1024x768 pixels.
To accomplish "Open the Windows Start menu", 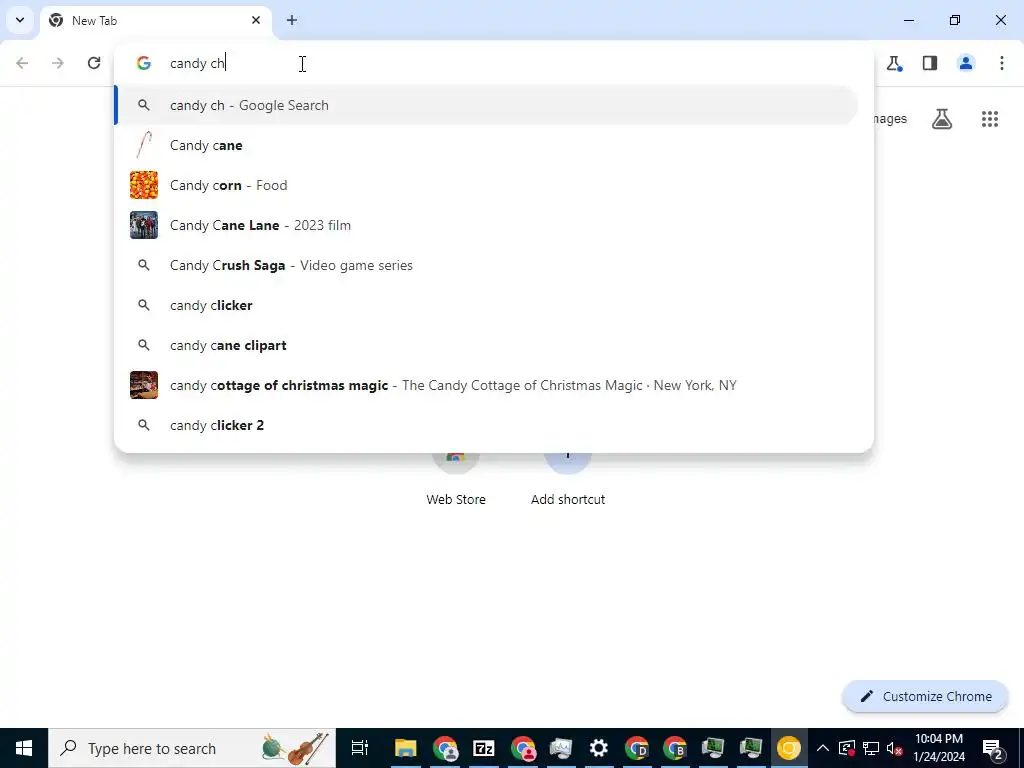I will click(x=24, y=748).
